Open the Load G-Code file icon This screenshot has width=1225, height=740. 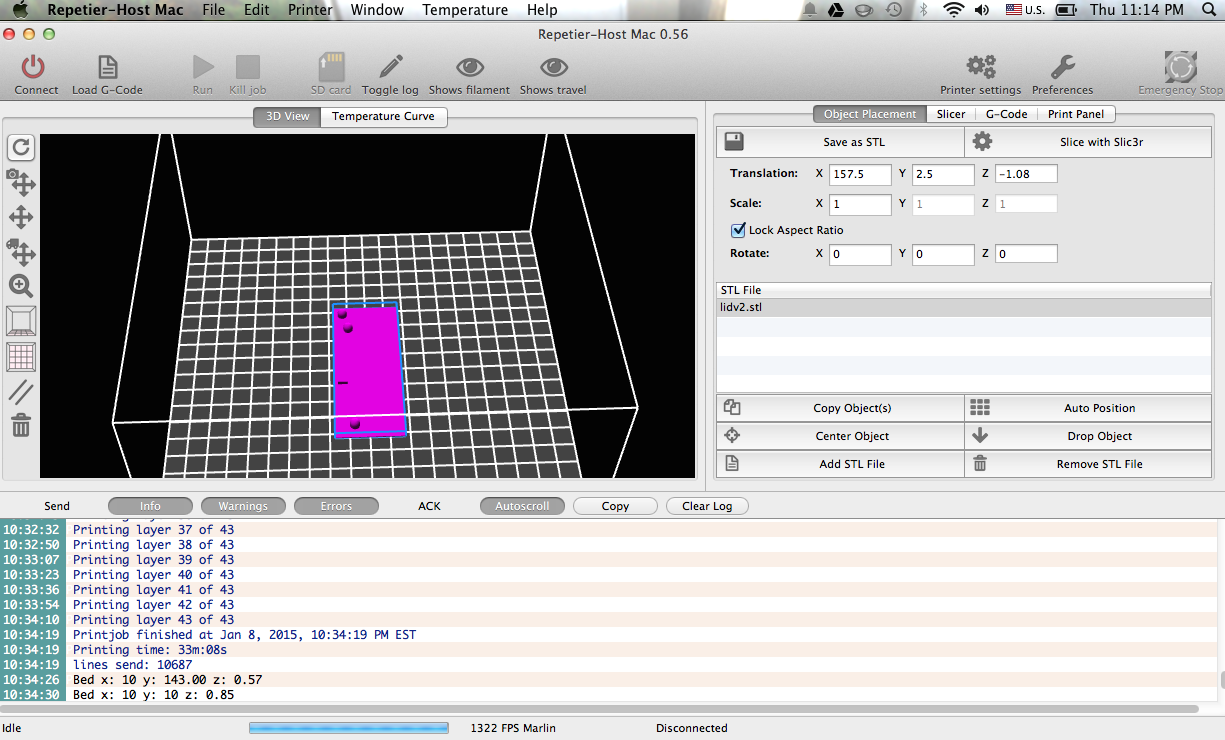(107, 67)
